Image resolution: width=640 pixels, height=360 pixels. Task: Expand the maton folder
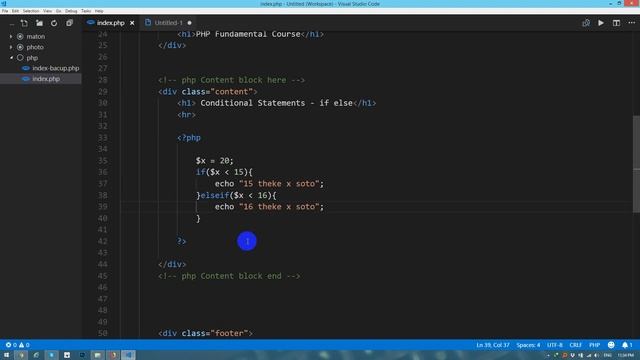click(x=11, y=36)
